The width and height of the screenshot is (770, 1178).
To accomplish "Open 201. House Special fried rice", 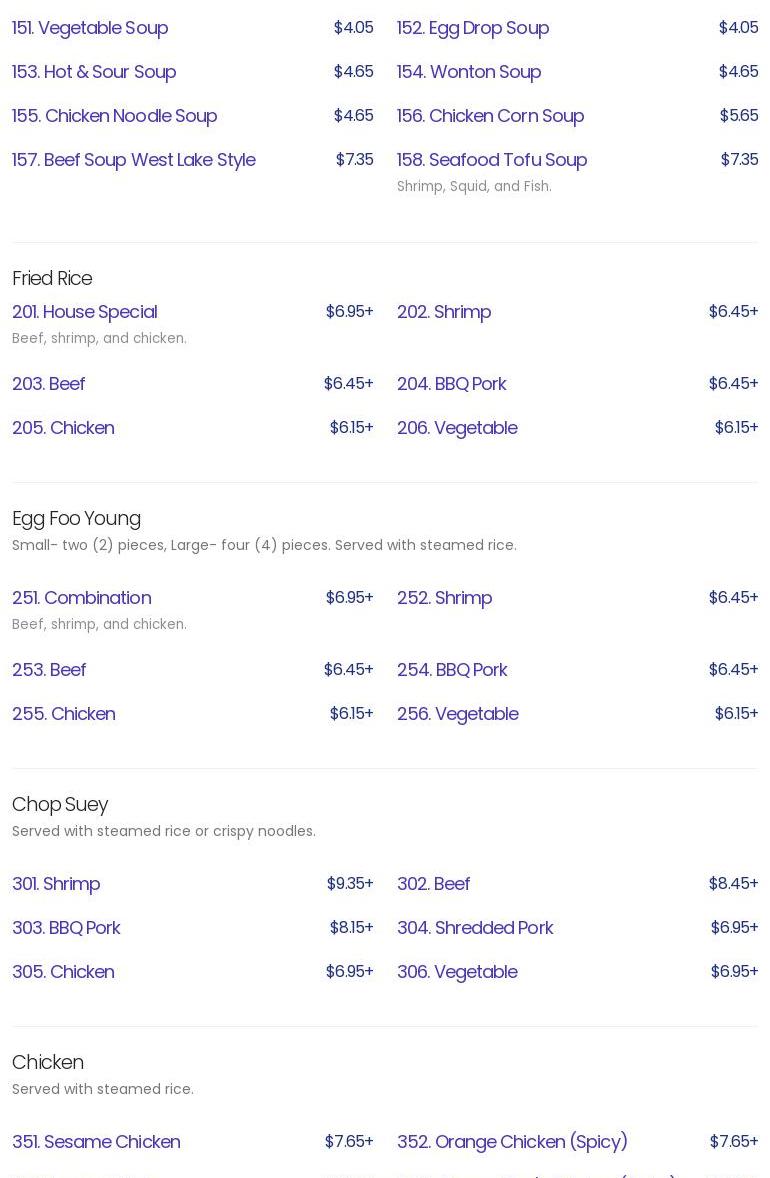I will point(84,312).
